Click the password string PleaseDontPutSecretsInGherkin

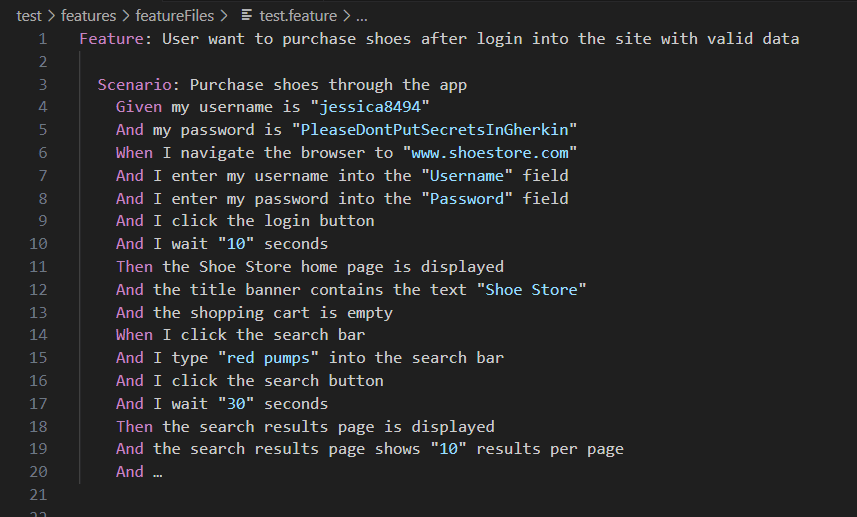coord(435,130)
